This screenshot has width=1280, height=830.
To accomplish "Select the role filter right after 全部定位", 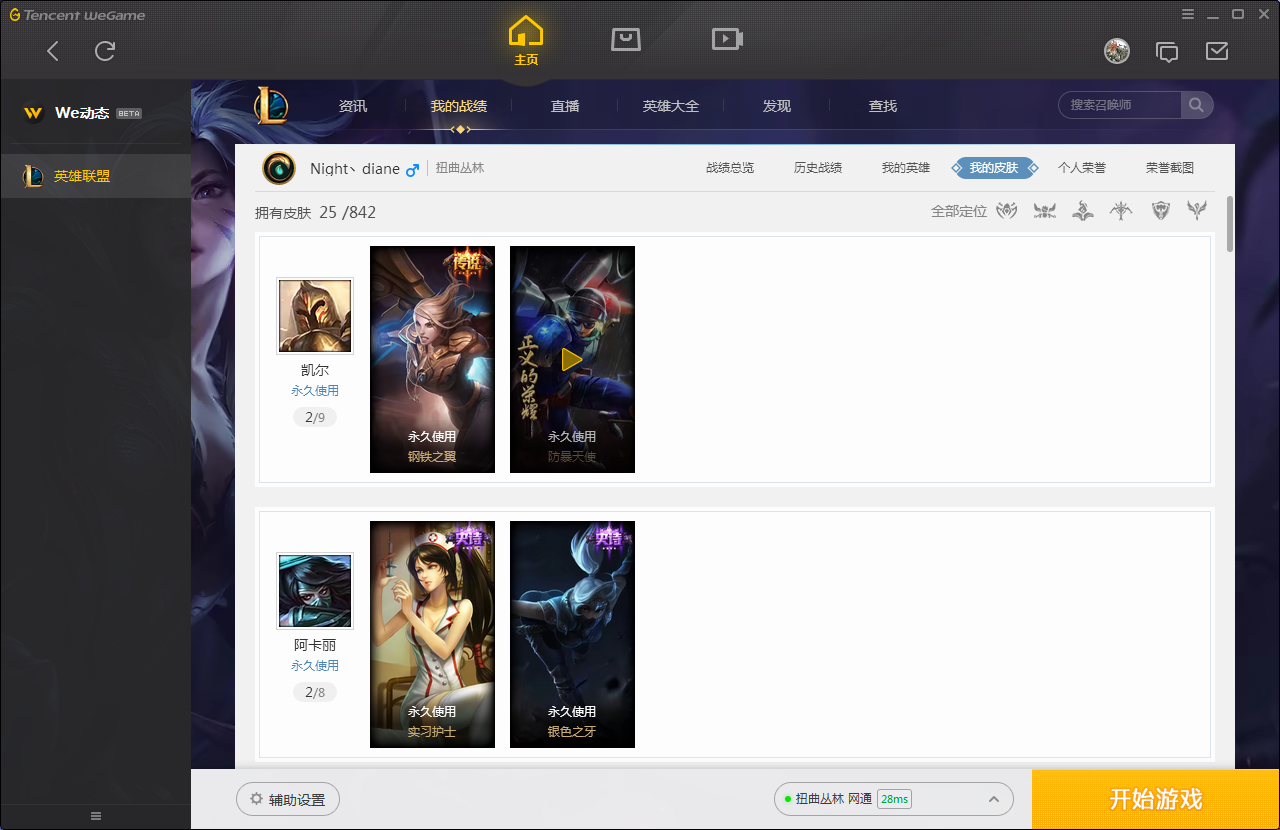I will 1007,210.
